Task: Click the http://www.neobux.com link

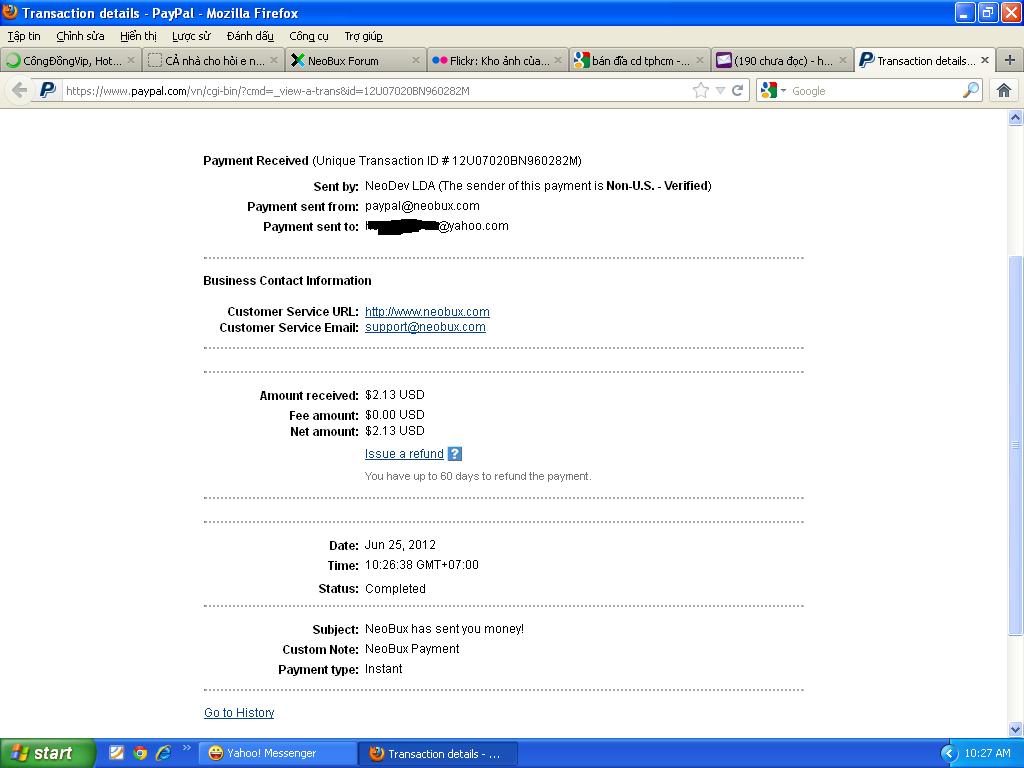Action: [427, 312]
